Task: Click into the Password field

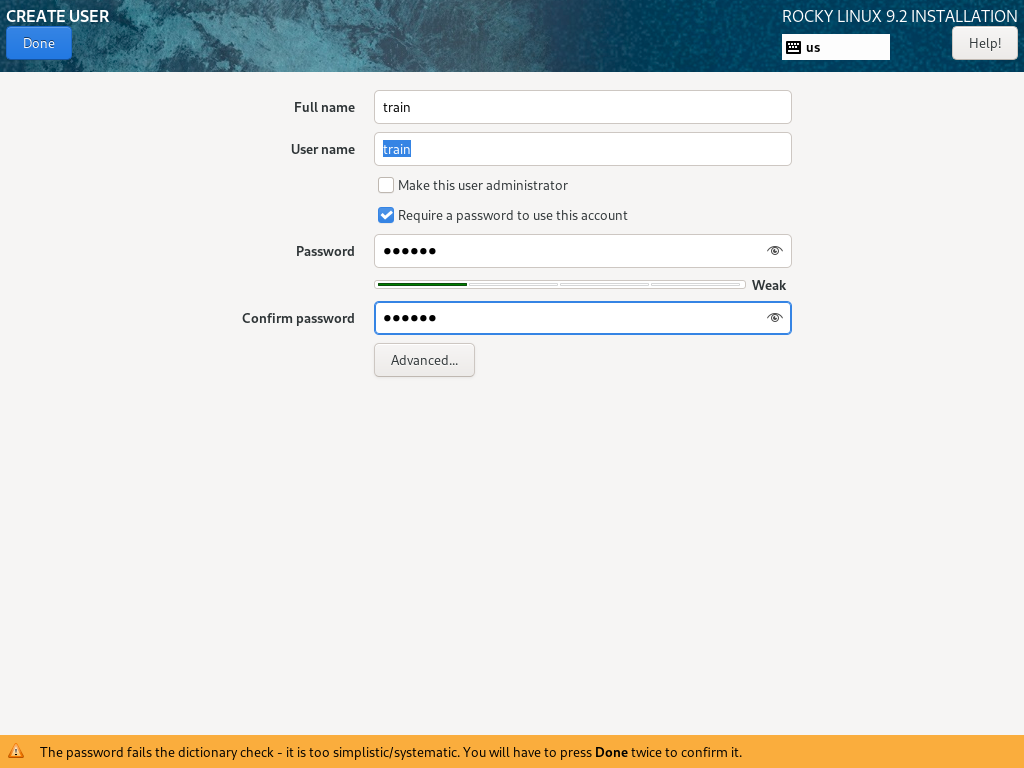Action: pyautogui.click(x=583, y=251)
